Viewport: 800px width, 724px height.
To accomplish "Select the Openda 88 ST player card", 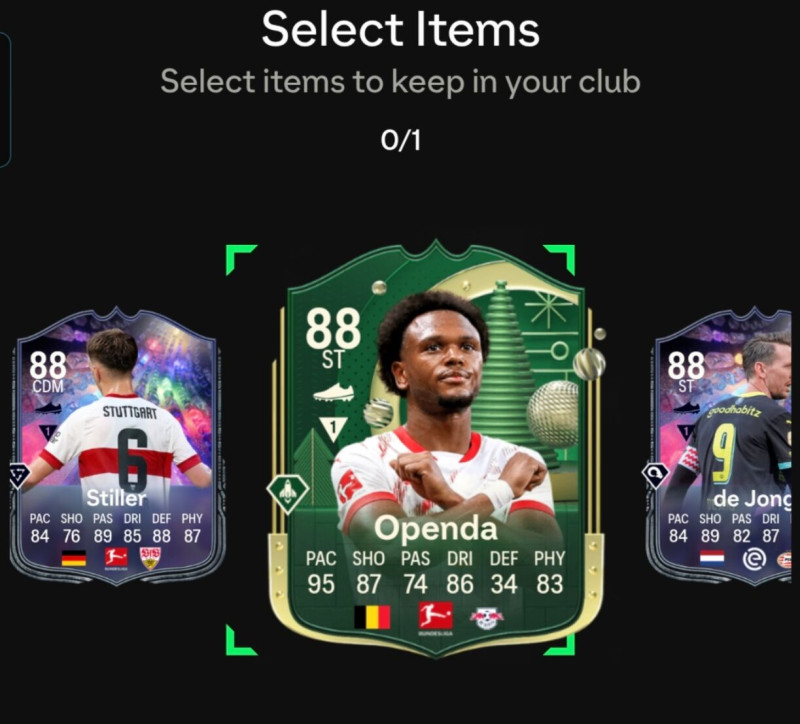I will [436, 449].
